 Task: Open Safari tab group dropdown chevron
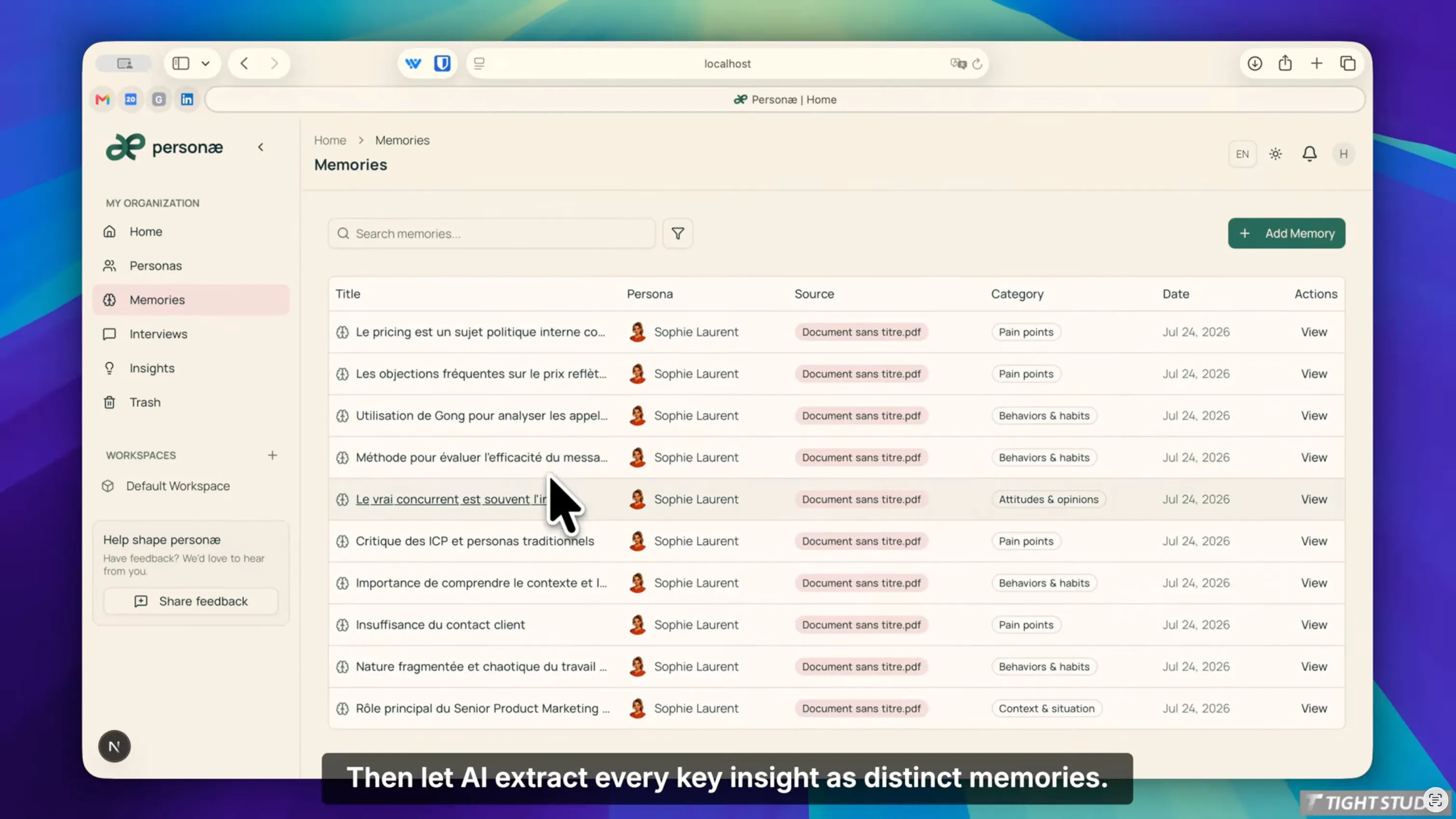pos(206,63)
